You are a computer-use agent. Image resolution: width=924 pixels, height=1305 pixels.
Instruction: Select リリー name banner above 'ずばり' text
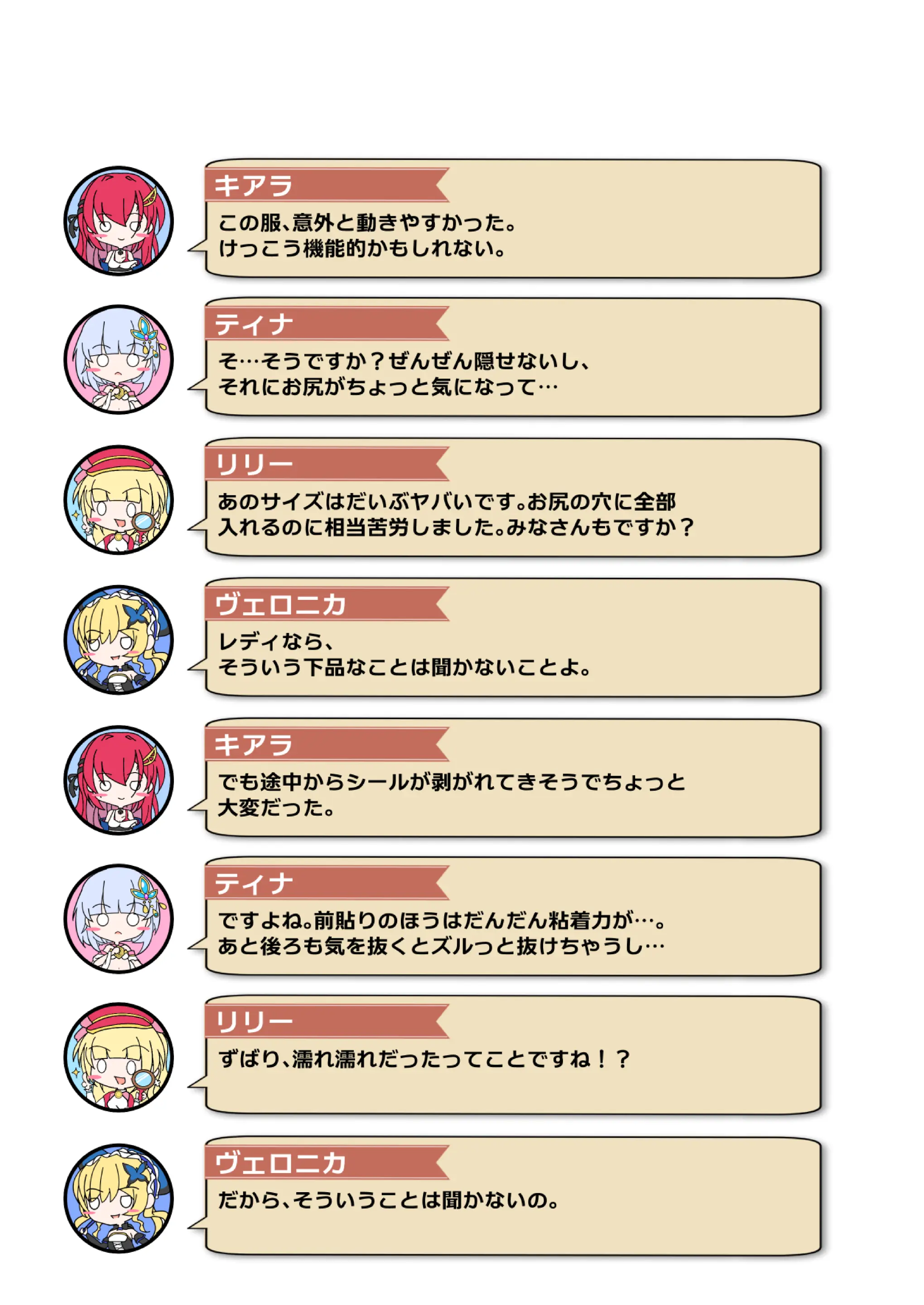pos(327,1022)
